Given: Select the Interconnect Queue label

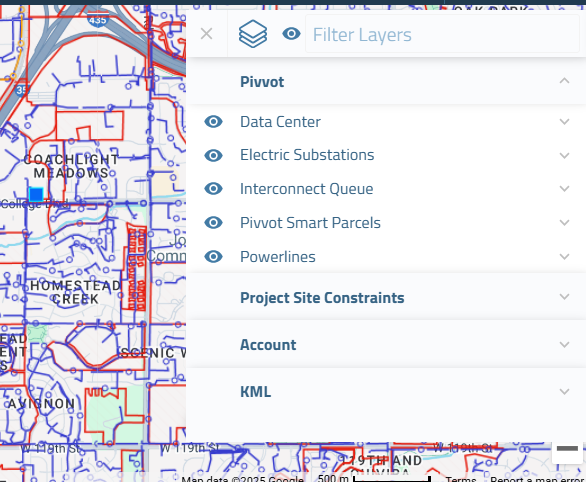Looking at the screenshot, I should click(306, 189).
